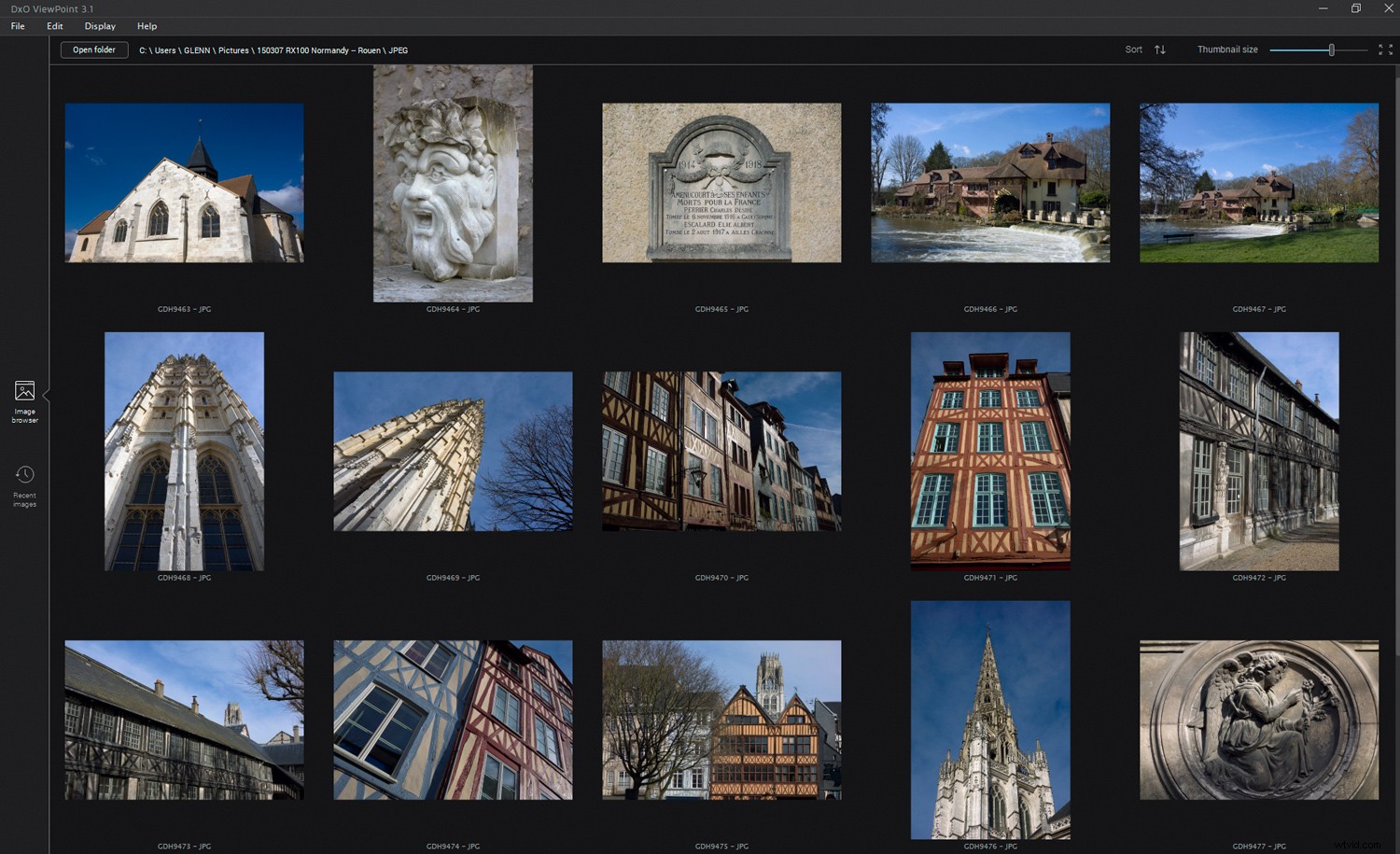Open the Display menu

tap(100, 26)
